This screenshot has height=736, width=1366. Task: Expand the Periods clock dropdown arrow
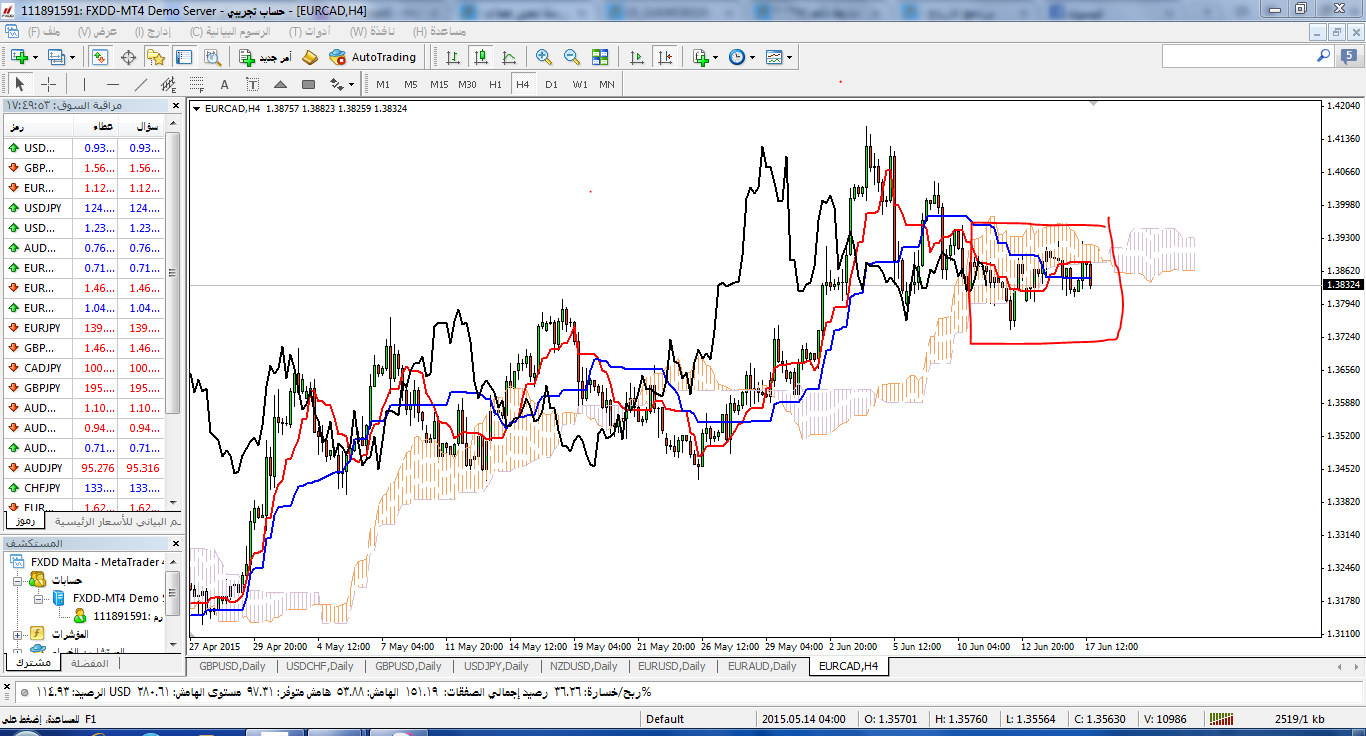click(x=752, y=57)
